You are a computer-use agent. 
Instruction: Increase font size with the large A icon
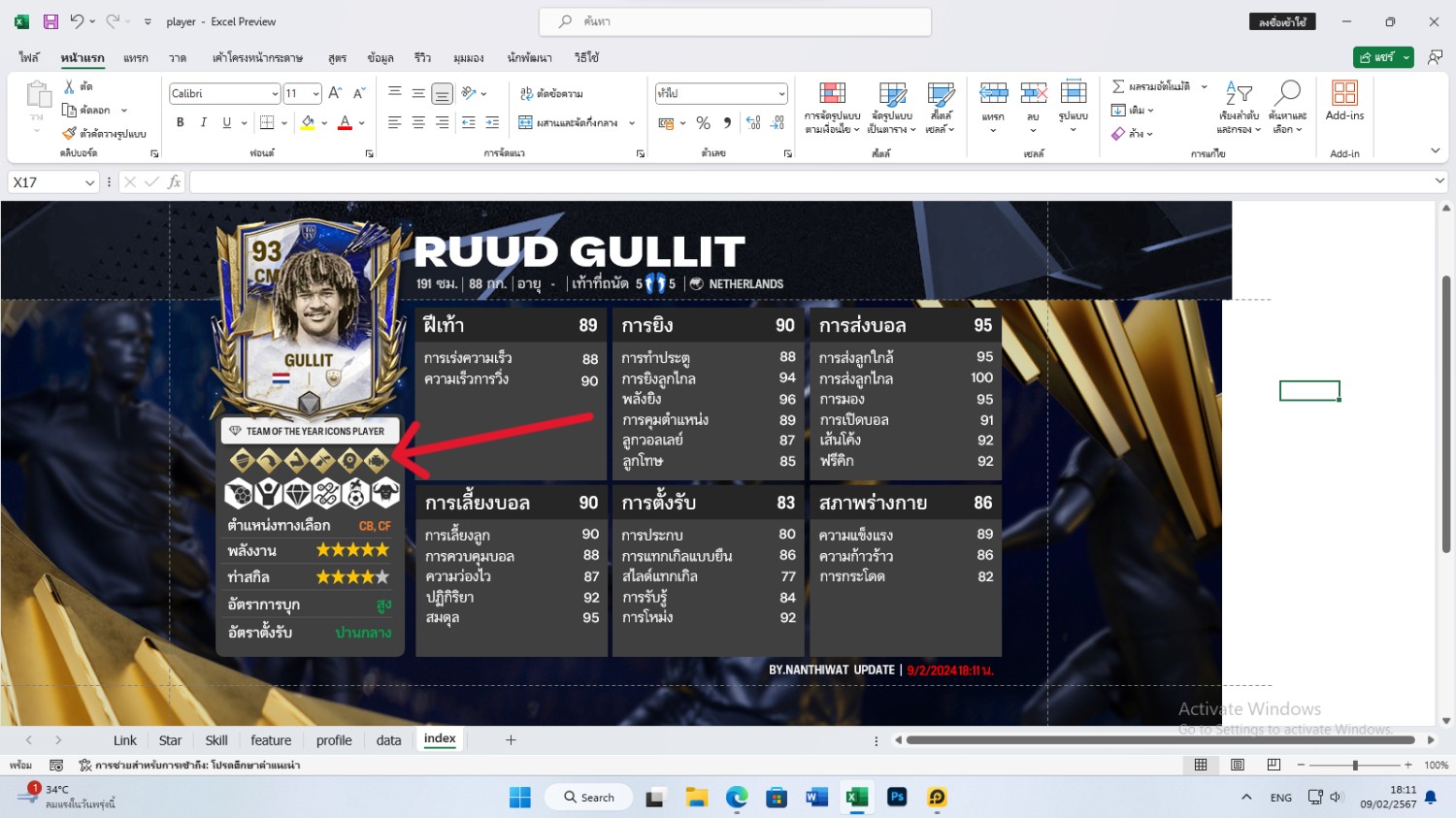click(x=335, y=93)
